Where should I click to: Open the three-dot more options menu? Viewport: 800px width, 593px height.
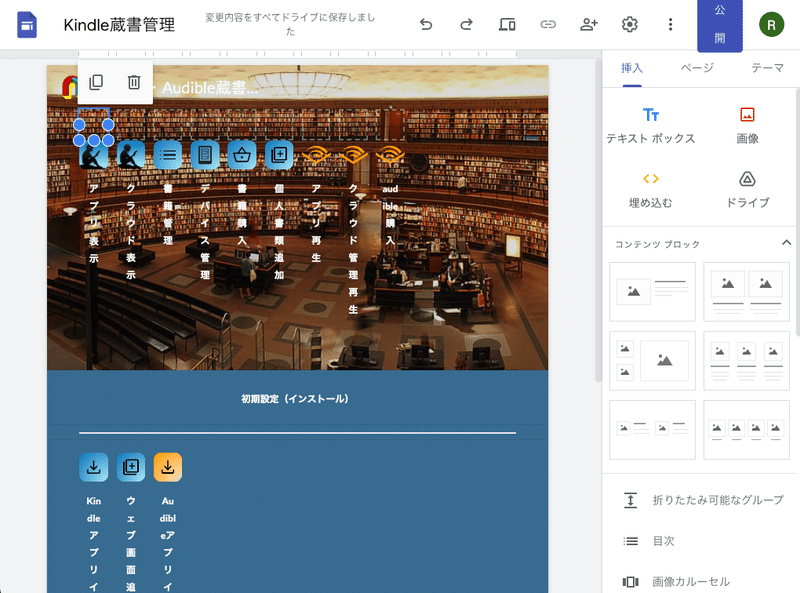(670, 24)
